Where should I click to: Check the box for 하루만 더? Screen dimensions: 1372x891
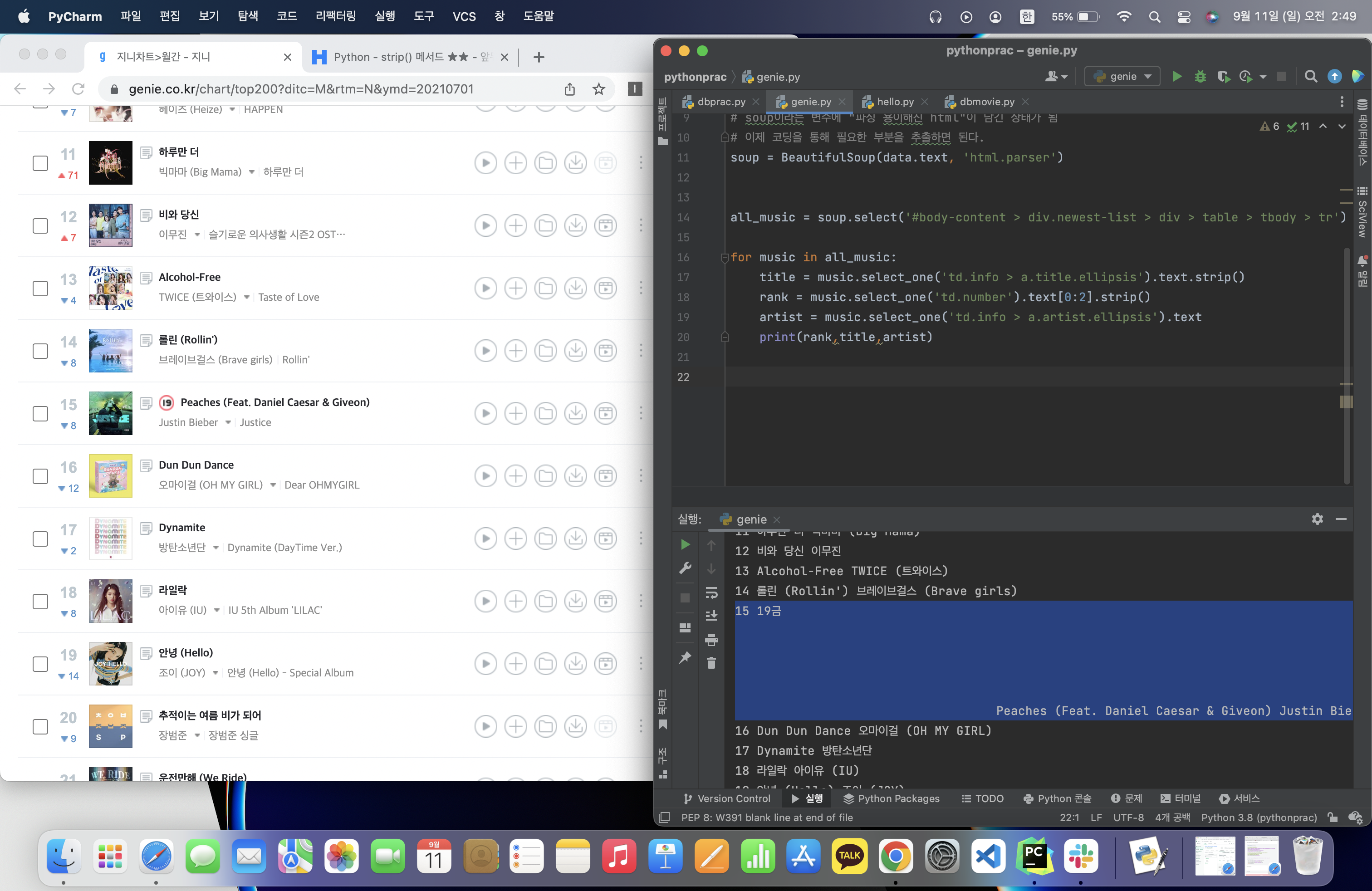pyautogui.click(x=40, y=163)
